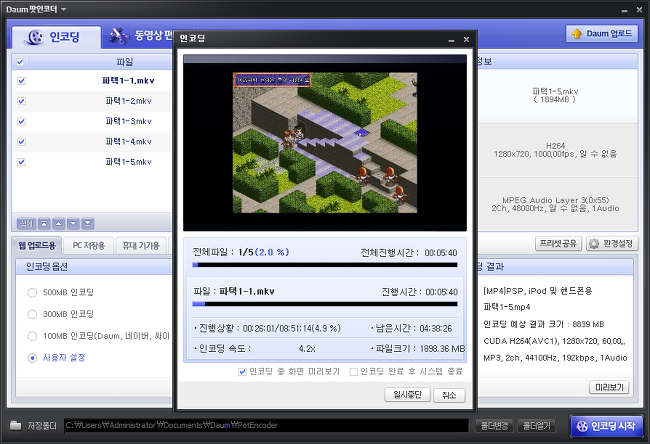
Task: Click the film reel icon on the 인코딩 tab
Action: 34,37
